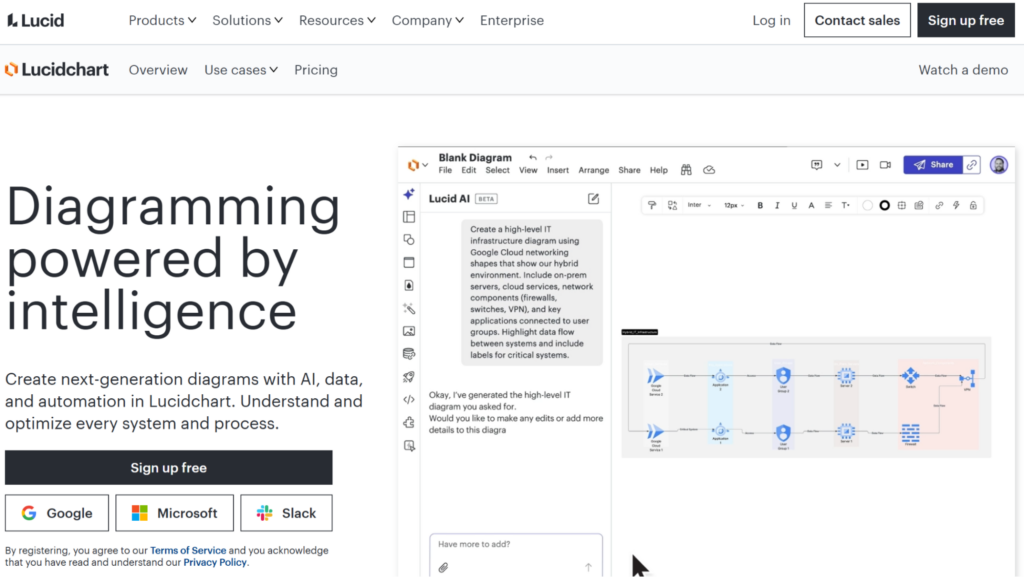Screen dimensions: 1024x577
Task: Open the Terms of Service link
Action: point(188,550)
